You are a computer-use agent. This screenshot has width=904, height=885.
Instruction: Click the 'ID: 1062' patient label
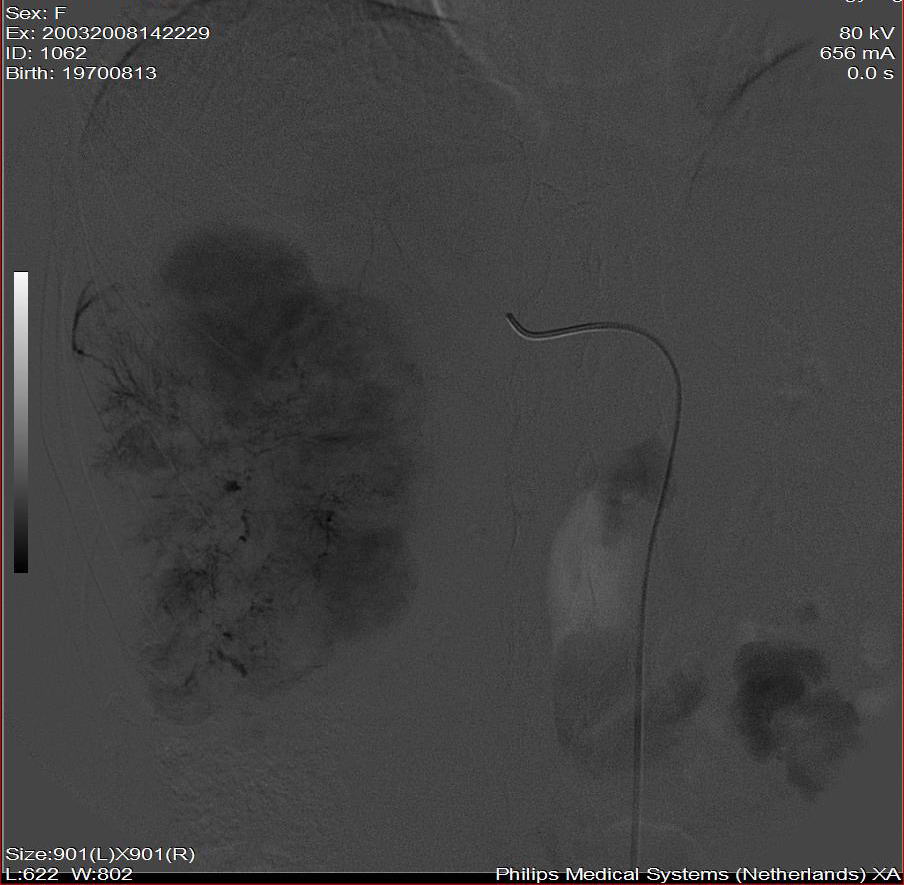[x=46, y=53]
